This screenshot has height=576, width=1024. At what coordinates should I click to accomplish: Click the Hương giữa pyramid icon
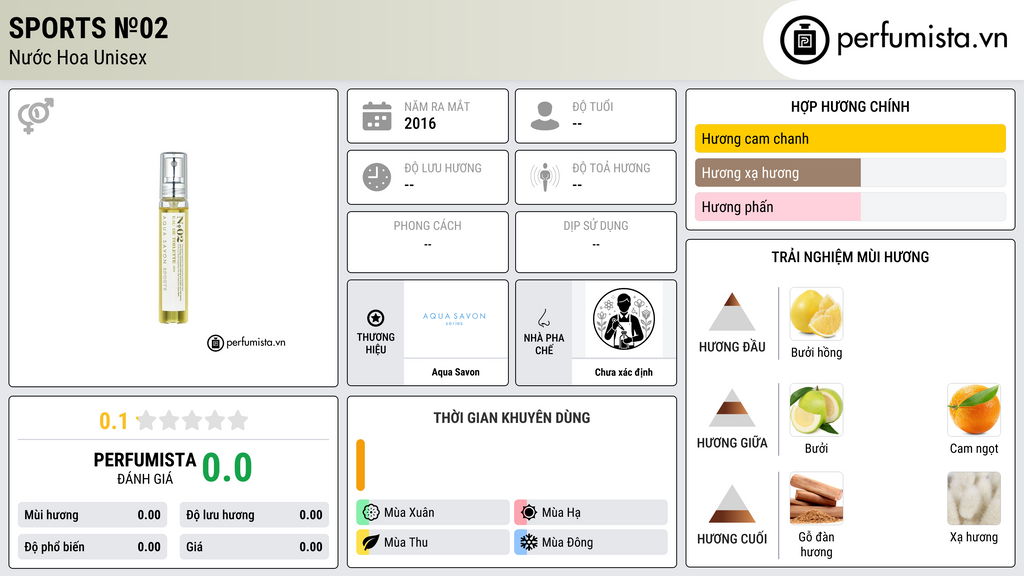(732, 408)
